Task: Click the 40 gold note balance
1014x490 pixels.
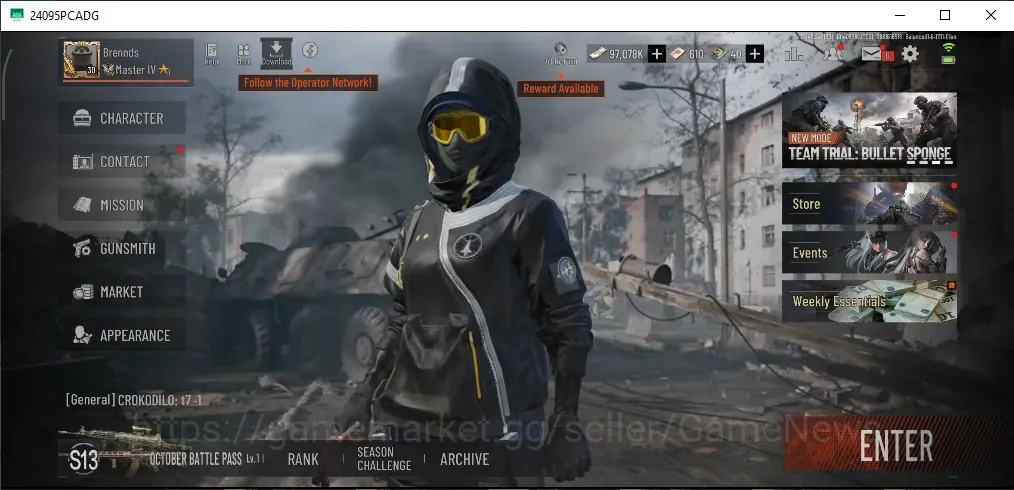Action: point(726,54)
